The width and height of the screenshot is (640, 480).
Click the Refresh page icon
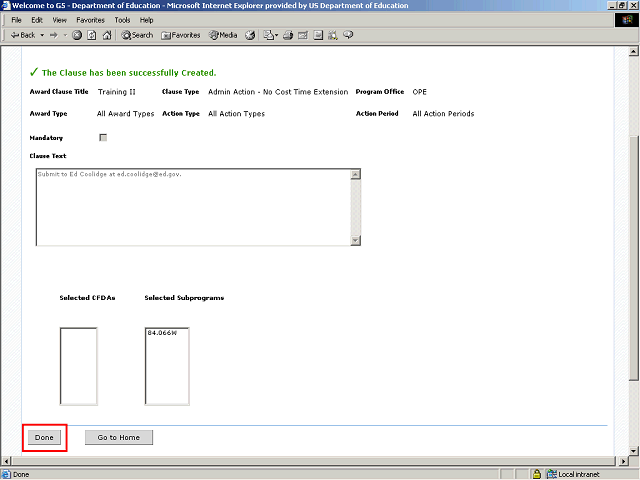(x=92, y=36)
